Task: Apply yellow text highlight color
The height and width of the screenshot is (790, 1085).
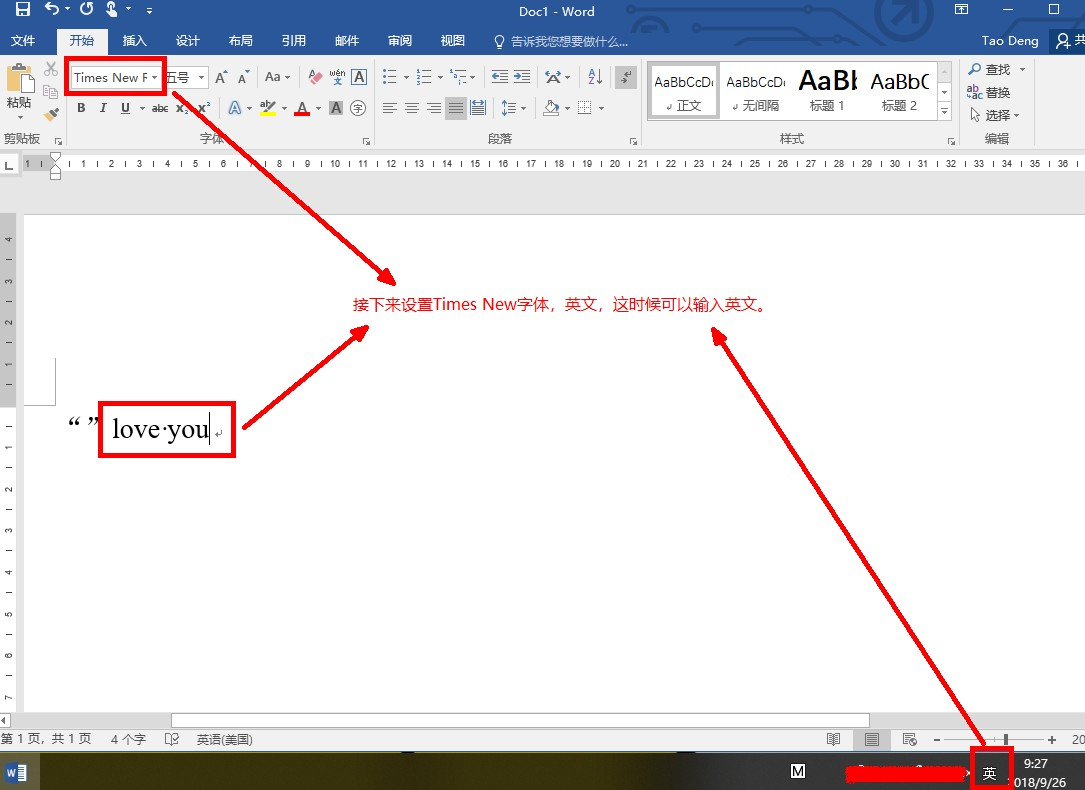Action: pyautogui.click(x=268, y=108)
